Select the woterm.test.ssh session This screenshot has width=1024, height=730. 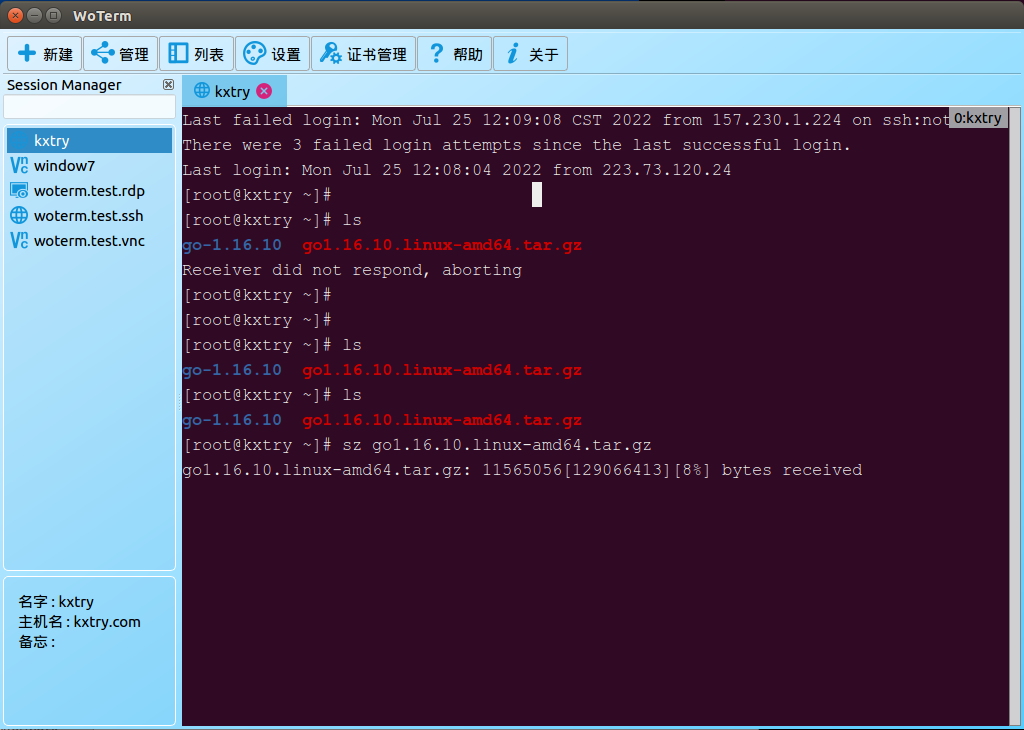coord(89,215)
